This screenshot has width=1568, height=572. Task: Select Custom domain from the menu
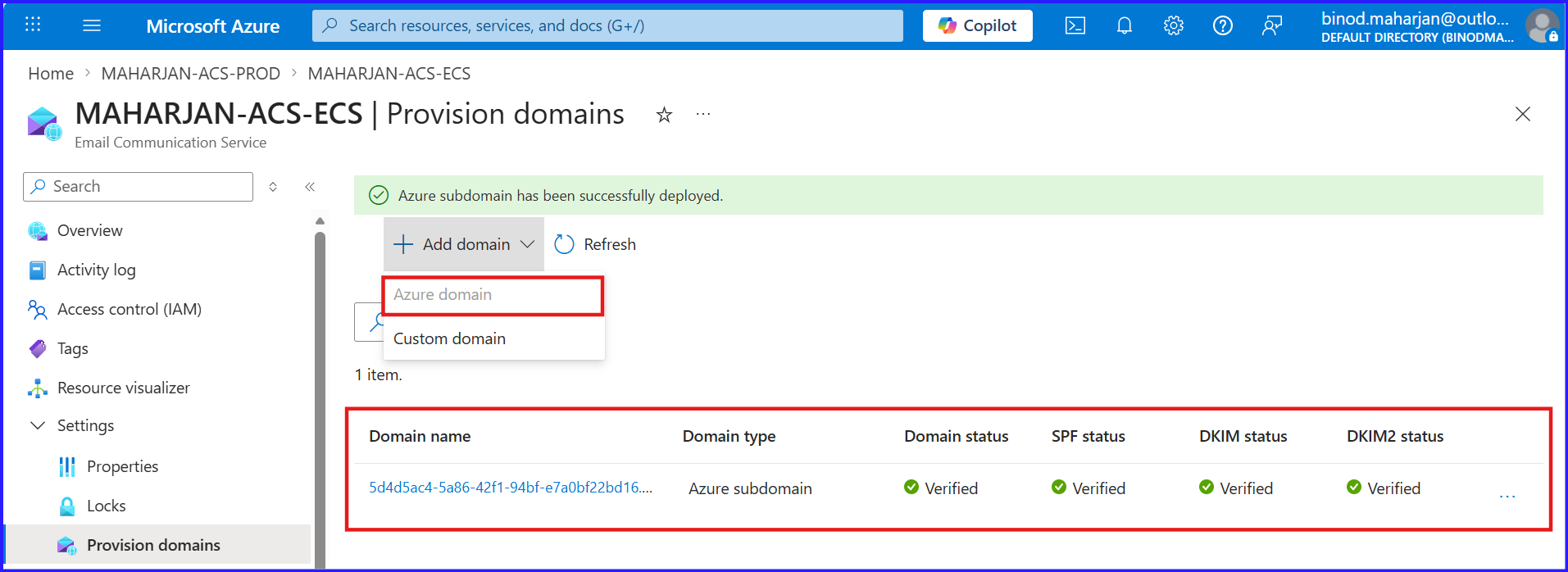point(493,338)
